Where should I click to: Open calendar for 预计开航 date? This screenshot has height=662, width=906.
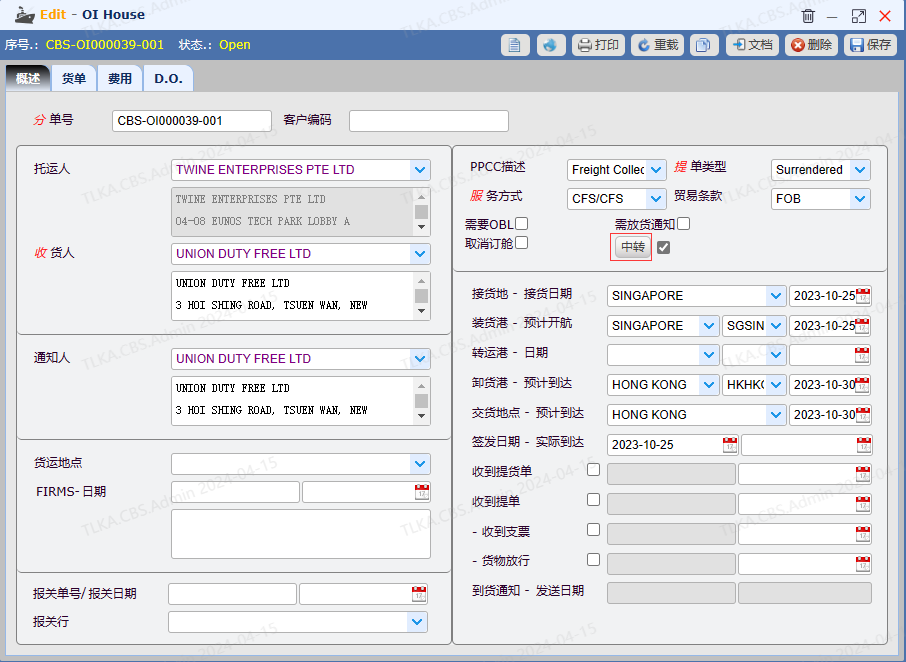click(862, 326)
